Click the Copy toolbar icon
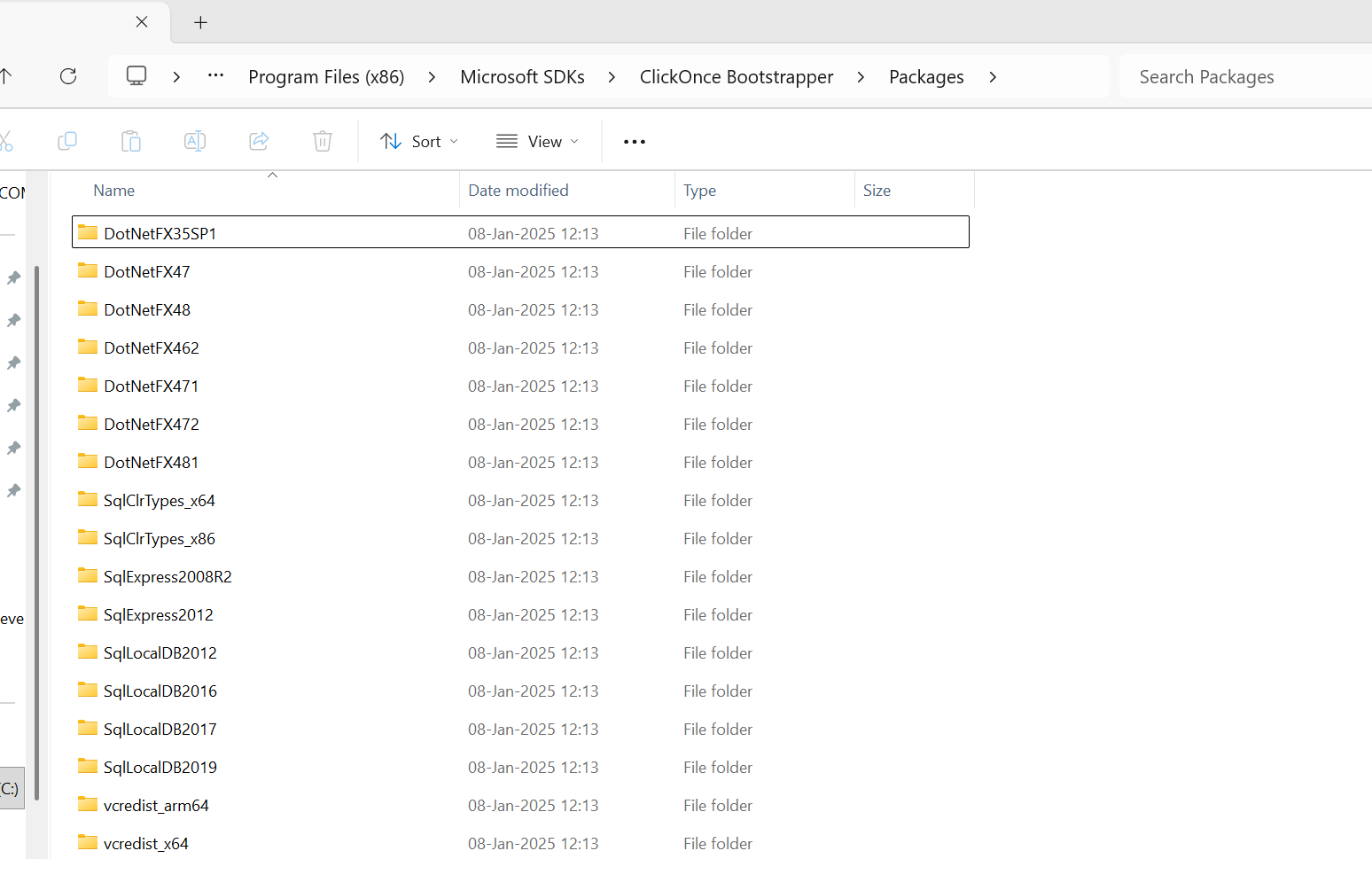The height and width of the screenshot is (890, 1372). (x=67, y=141)
